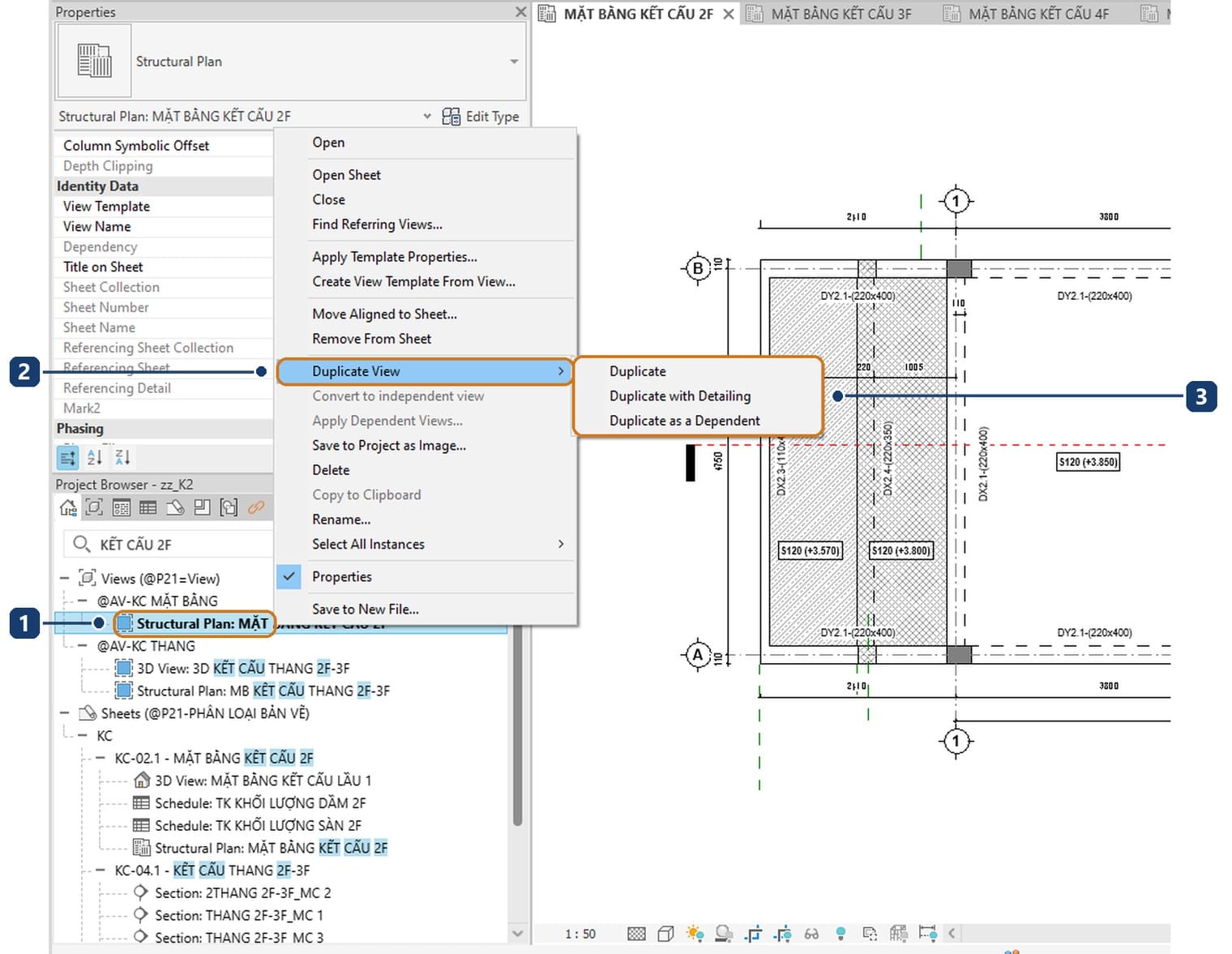1232x954 pixels.
Task: Collapse the KC-04.1 sheet node
Action: coord(100,871)
